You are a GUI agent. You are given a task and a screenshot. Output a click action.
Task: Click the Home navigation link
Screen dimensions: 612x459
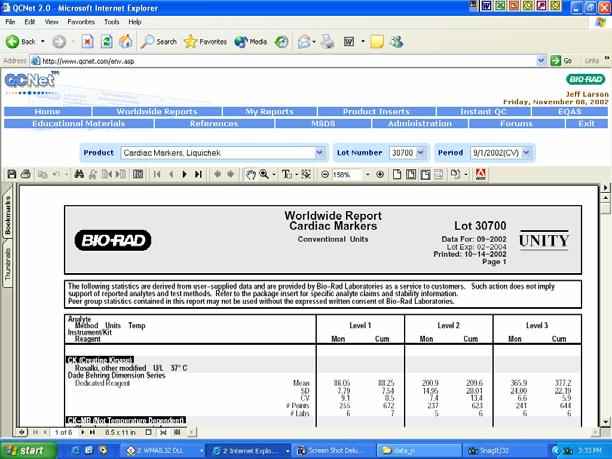47,112
